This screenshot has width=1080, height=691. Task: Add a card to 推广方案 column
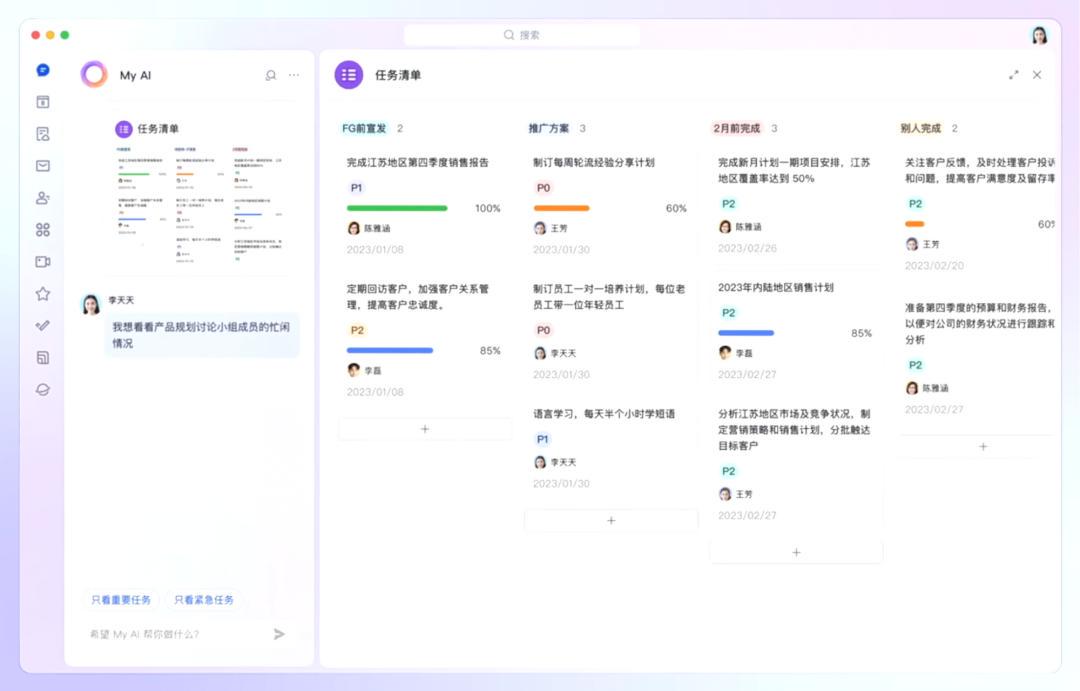click(x=611, y=520)
